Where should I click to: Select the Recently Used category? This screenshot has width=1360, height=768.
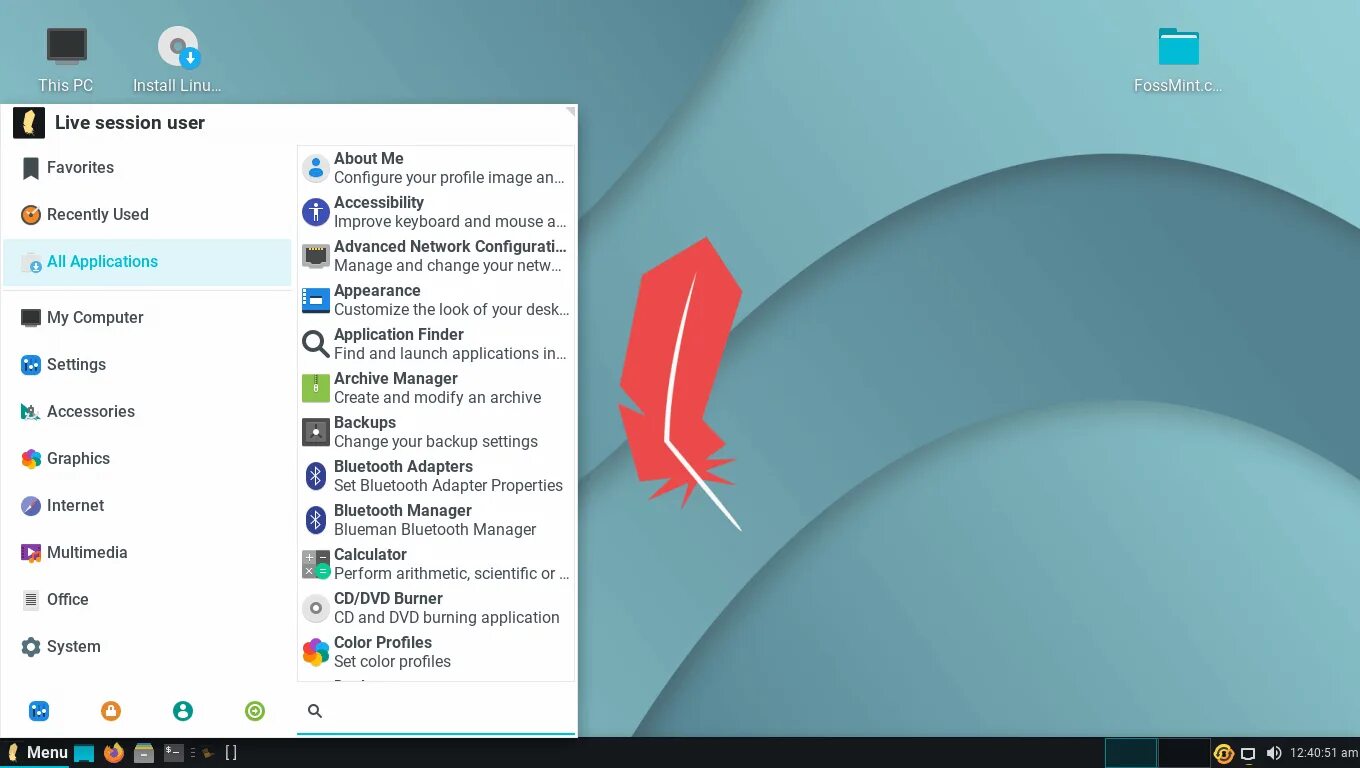147,215
